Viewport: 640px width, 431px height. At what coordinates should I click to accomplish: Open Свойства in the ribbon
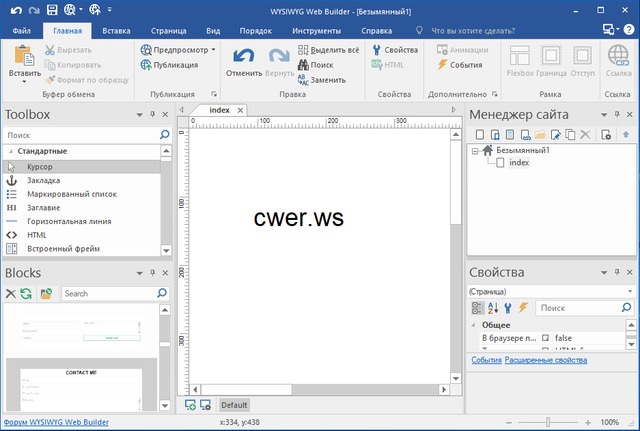pos(393,49)
